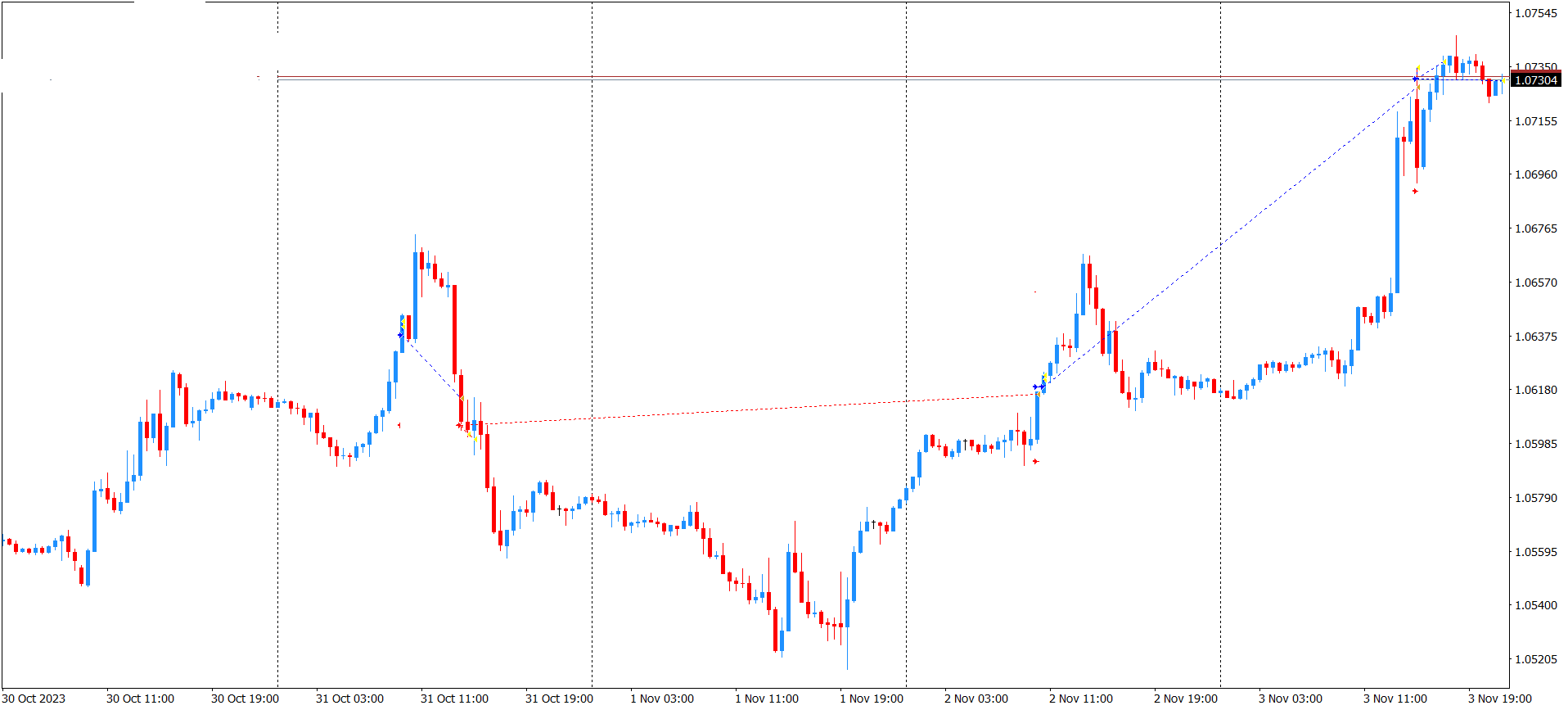Select the 1.05790 price axis label
This screenshot has height=710, width=1568.
1536,498
